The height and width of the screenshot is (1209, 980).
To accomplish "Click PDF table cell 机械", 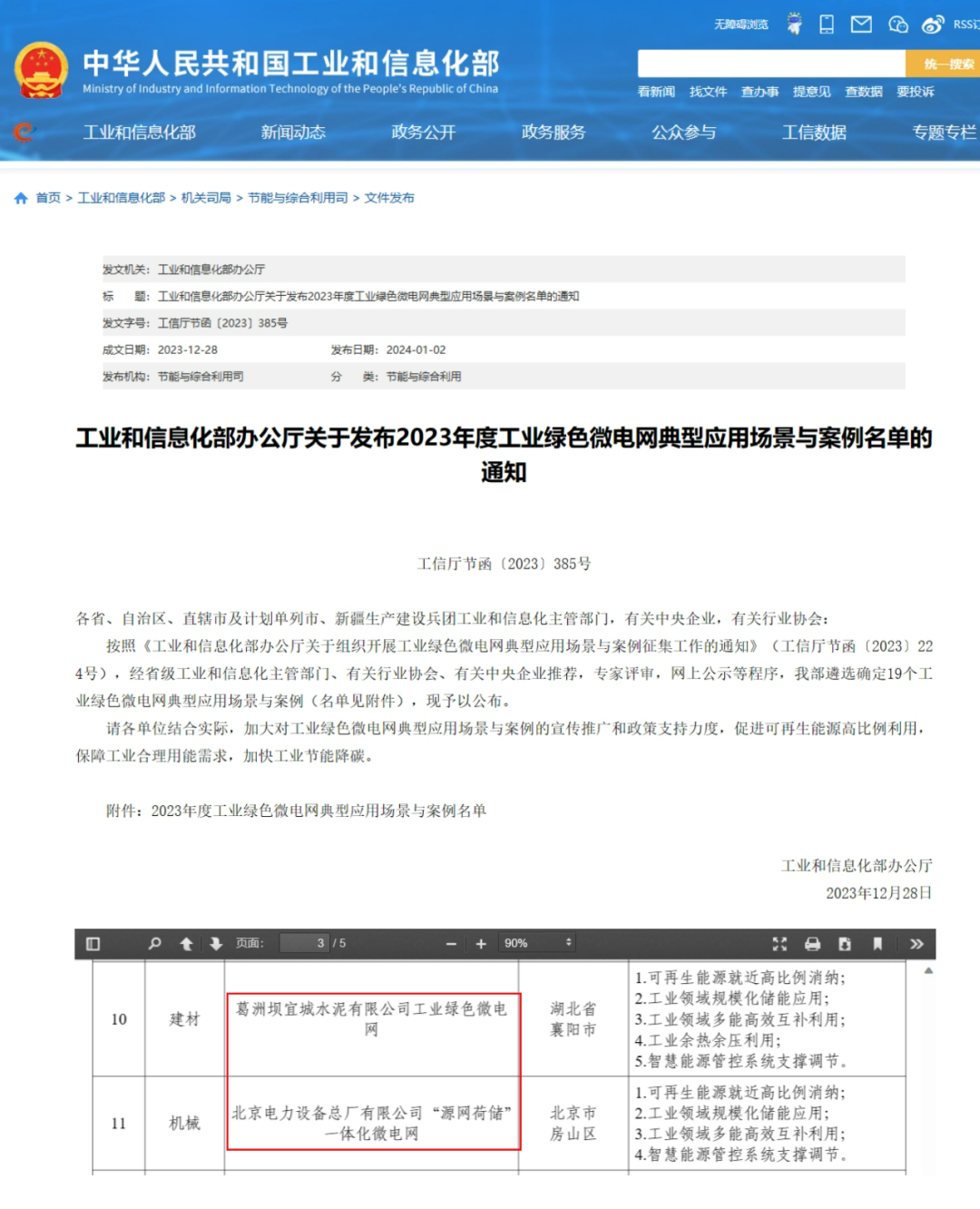I will [x=184, y=1123].
